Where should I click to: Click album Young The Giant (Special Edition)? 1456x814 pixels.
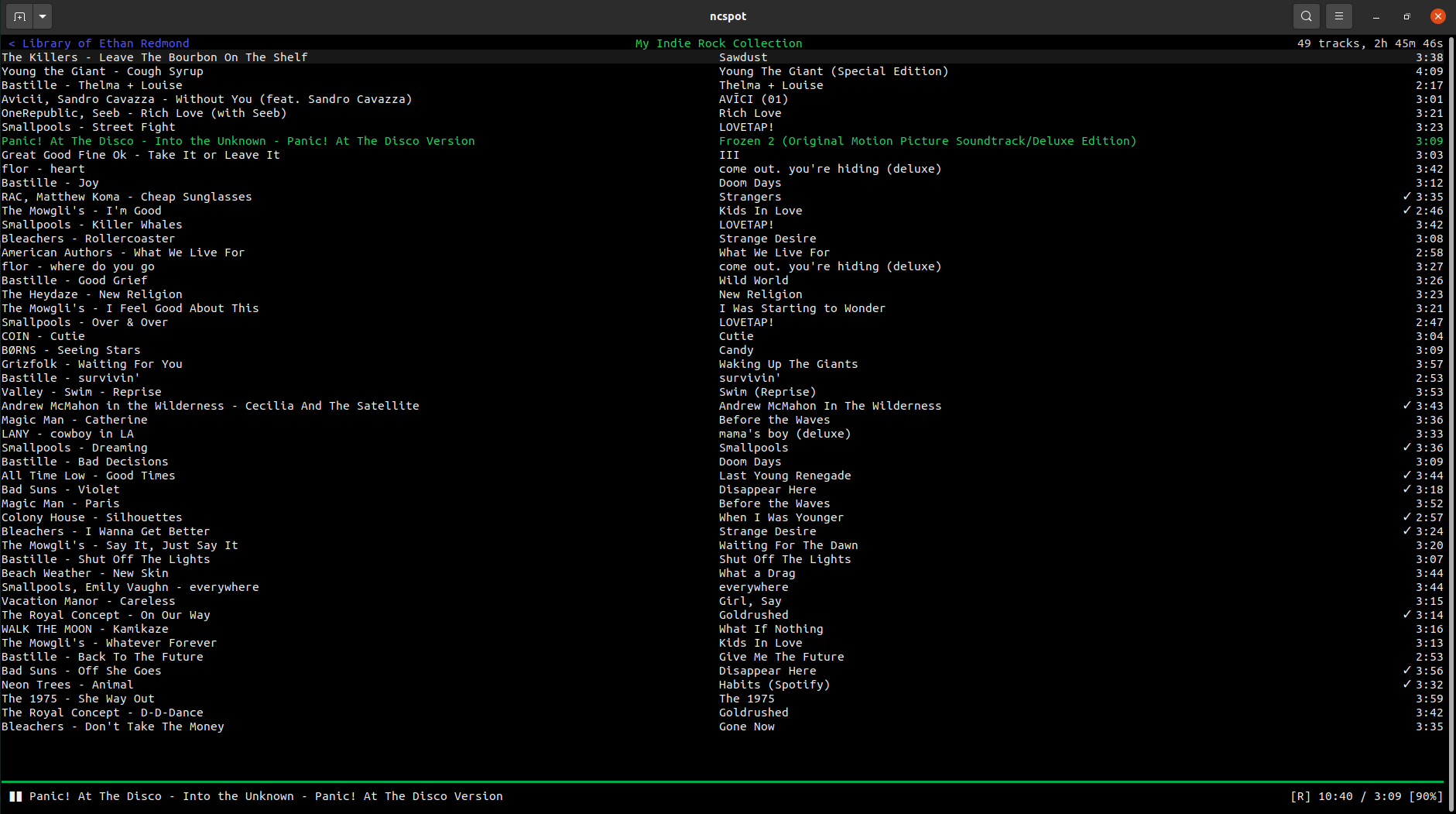pyautogui.click(x=834, y=71)
